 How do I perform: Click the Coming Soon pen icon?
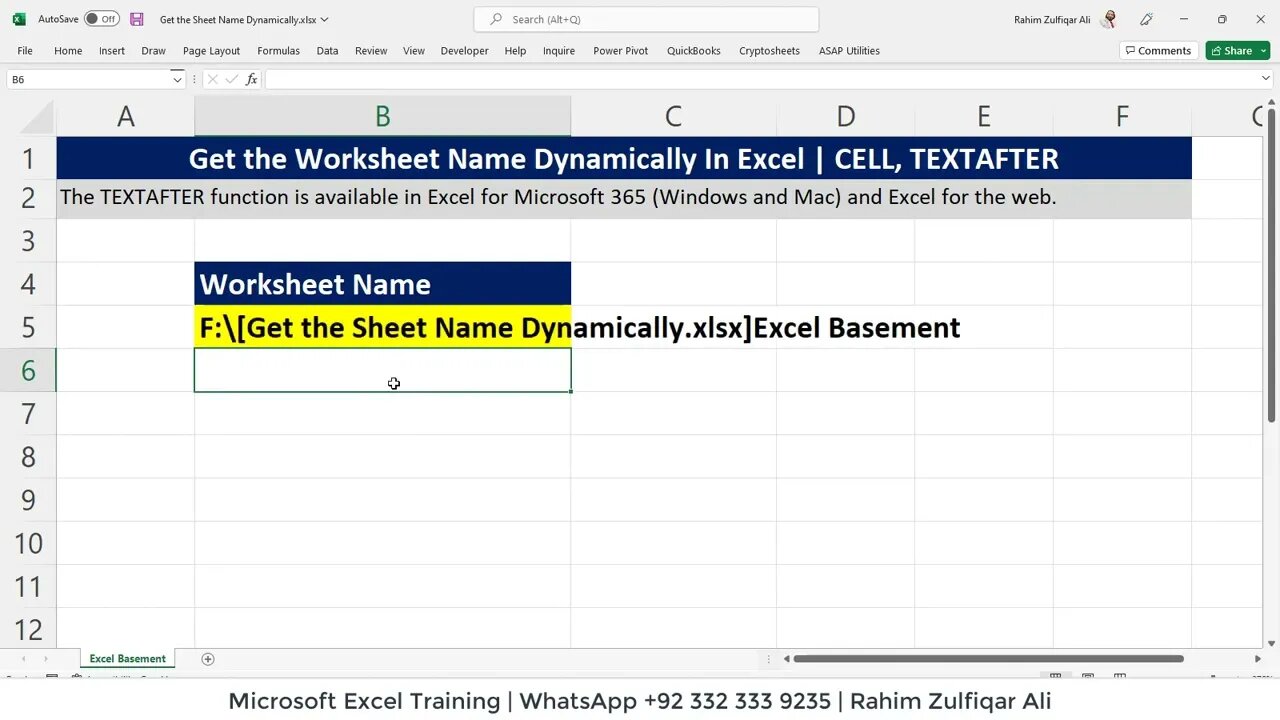[x=1146, y=19]
